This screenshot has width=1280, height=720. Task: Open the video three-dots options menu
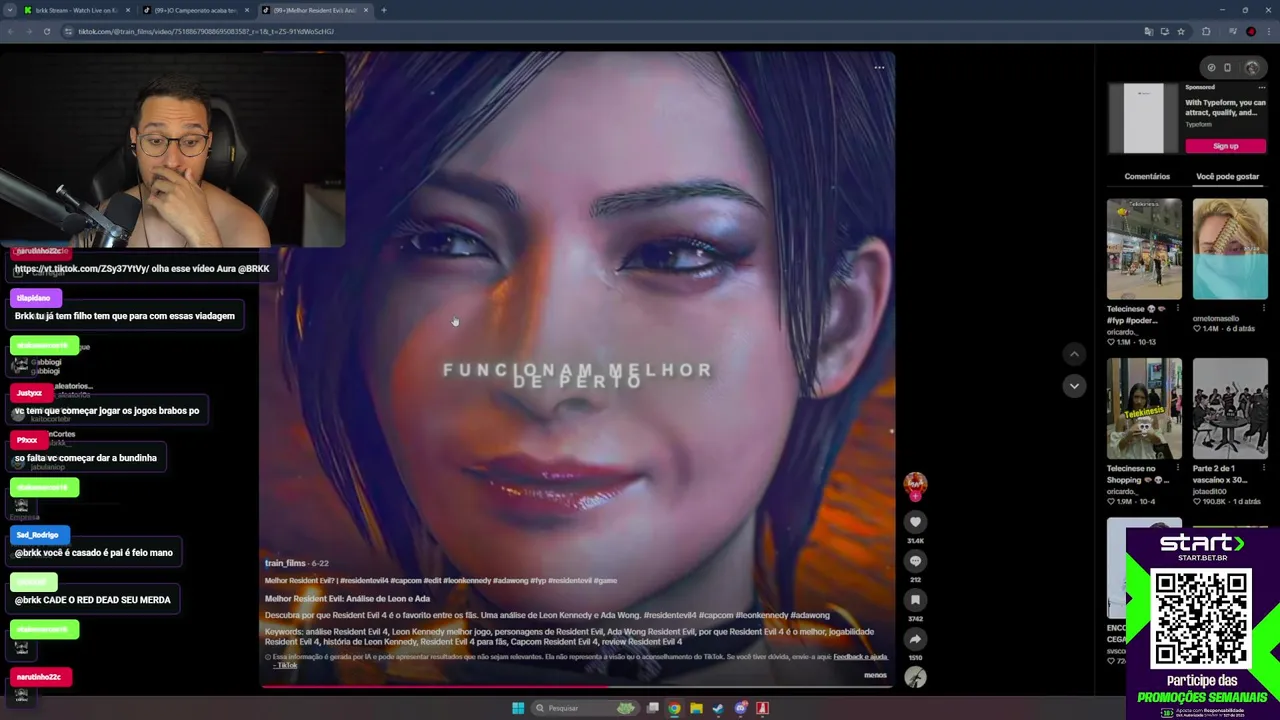(879, 68)
